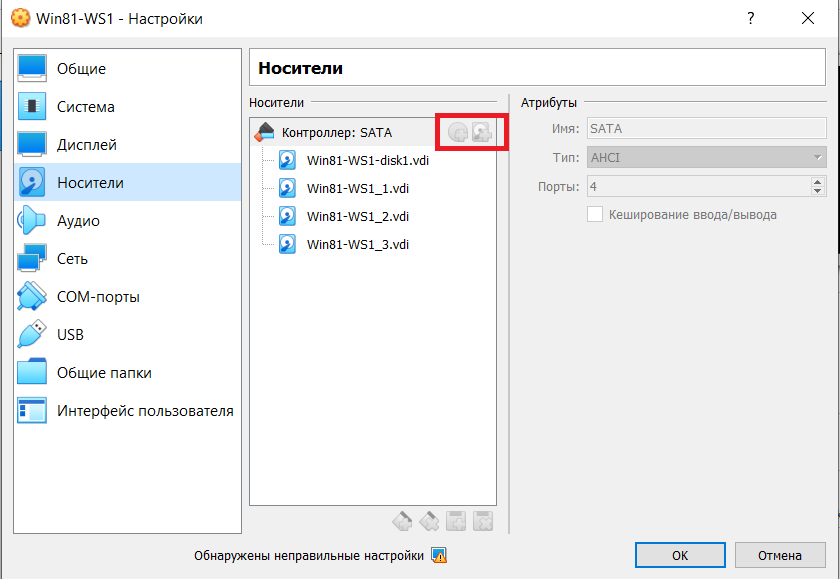Go to COM-порты settings
840x579 pixels.
point(128,297)
